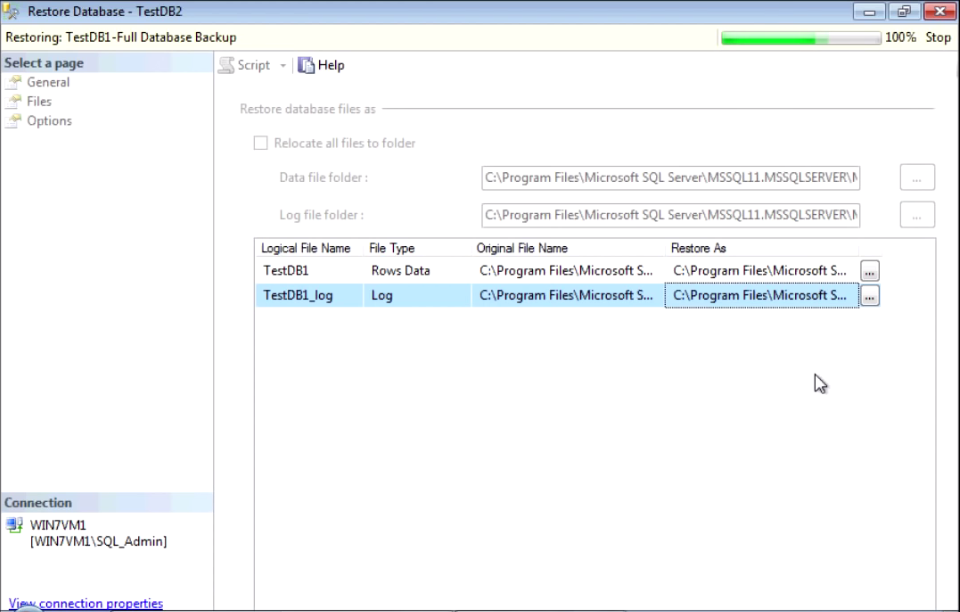Select the General page icon
The width and height of the screenshot is (960, 612).
[14, 82]
